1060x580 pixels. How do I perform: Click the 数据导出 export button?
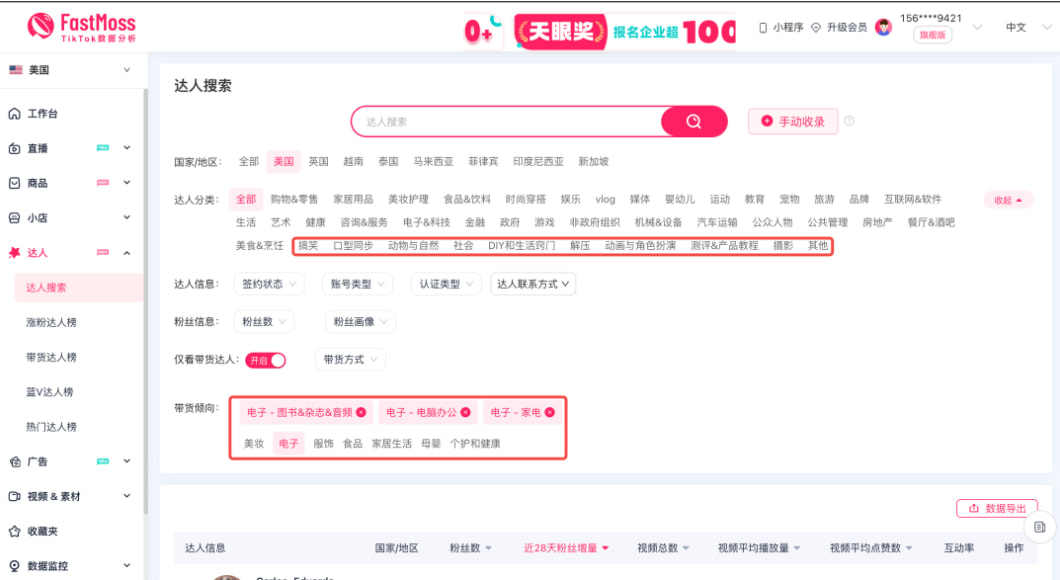tap(996, 508)
